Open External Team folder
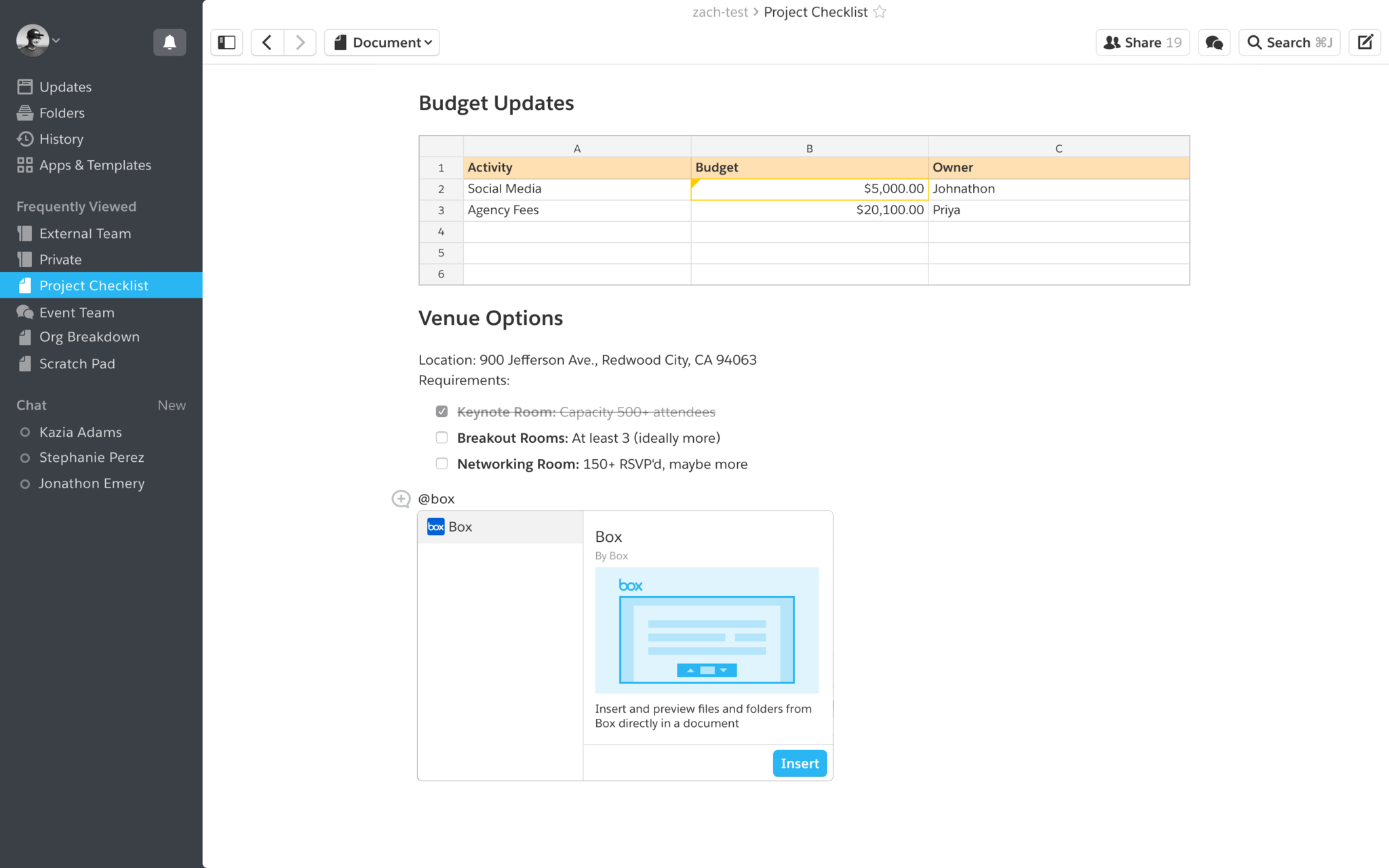 click(x=101, y=233)
